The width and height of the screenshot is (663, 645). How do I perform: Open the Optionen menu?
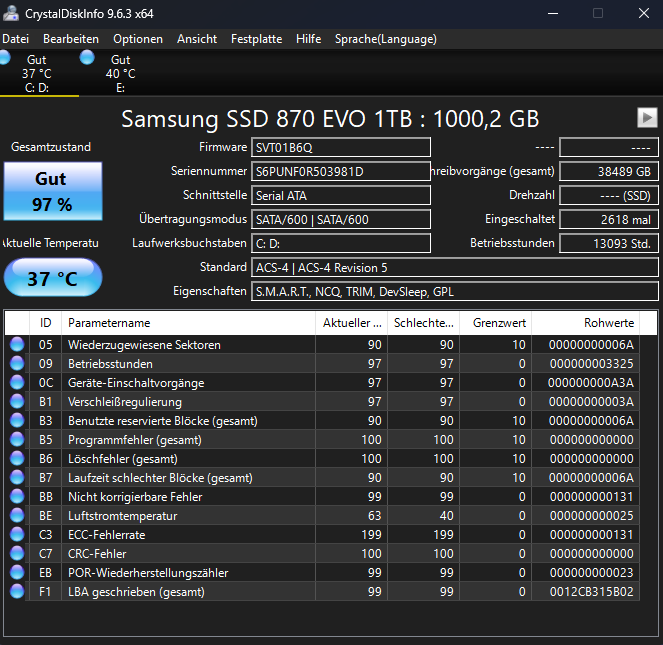click(138, 39)
